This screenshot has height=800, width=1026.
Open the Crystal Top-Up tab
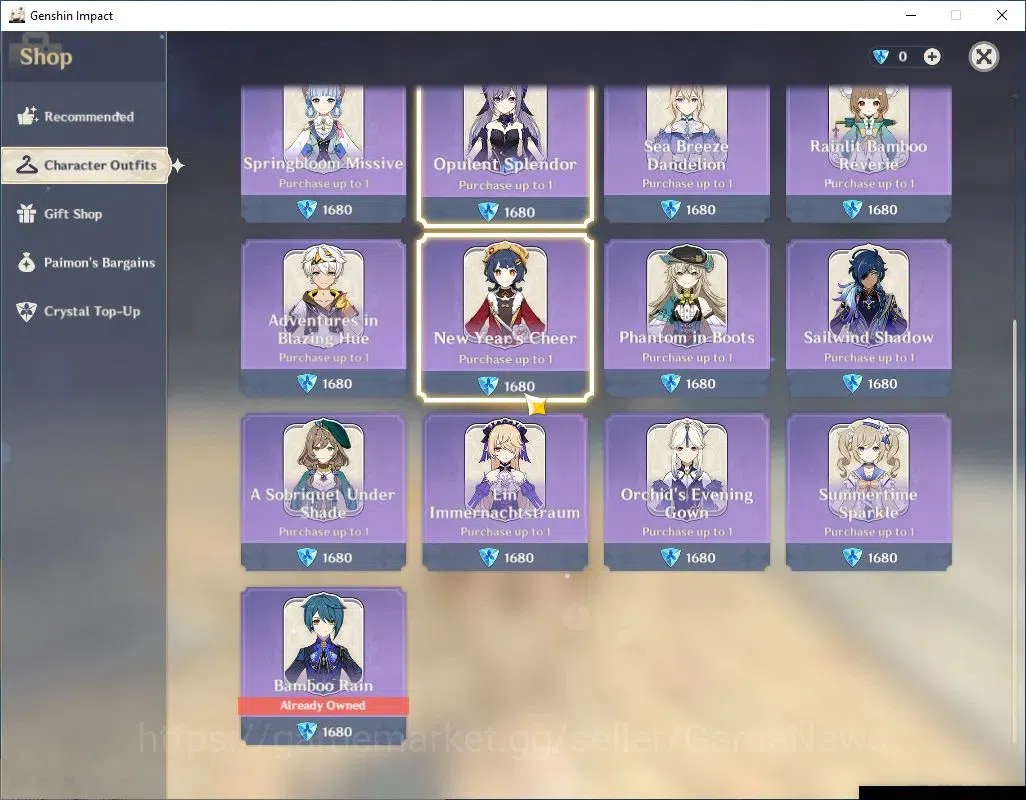[x=83, y=311]
